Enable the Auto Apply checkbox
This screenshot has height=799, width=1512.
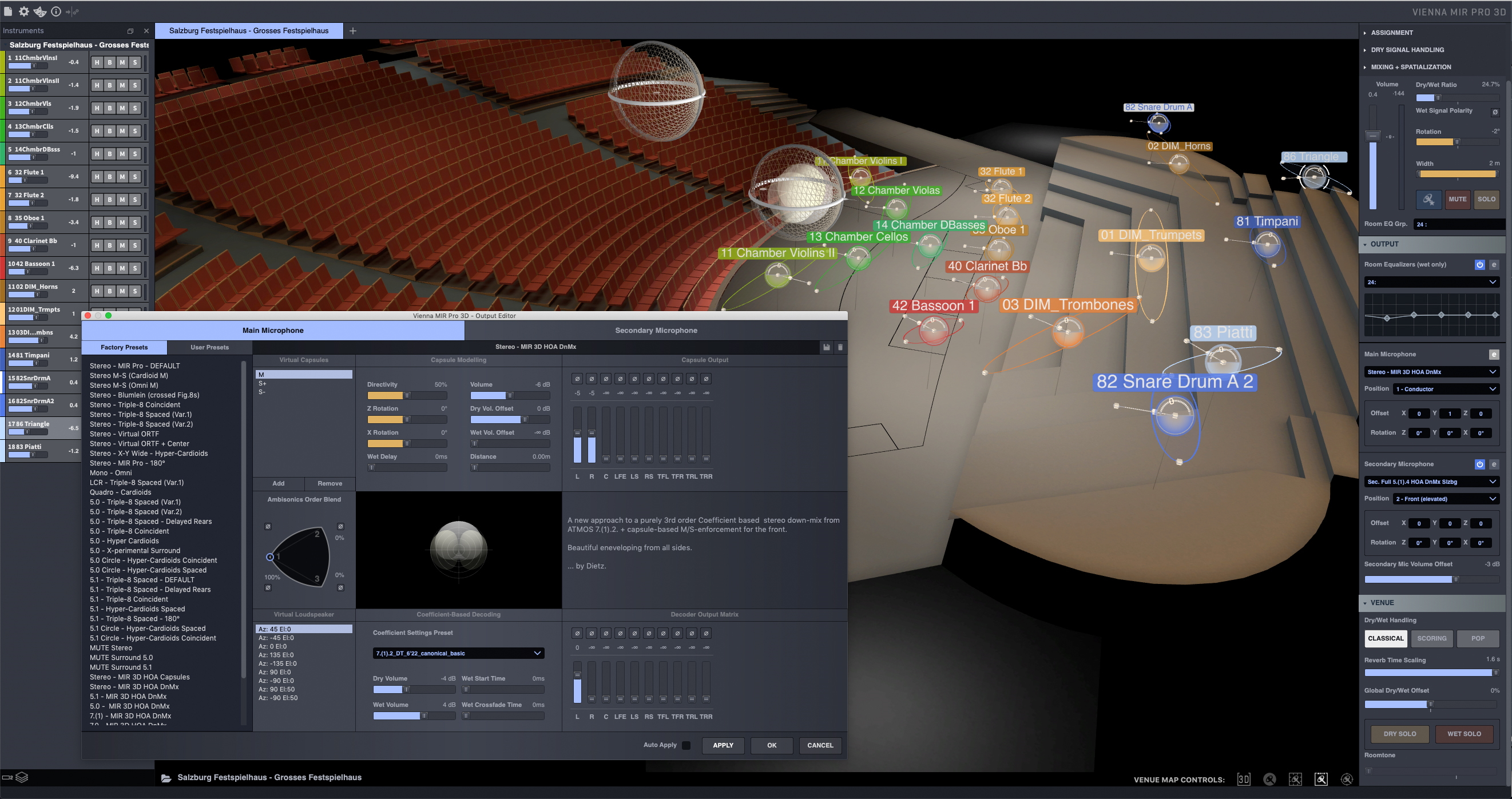pyautogui.click(x=686, y=746)
